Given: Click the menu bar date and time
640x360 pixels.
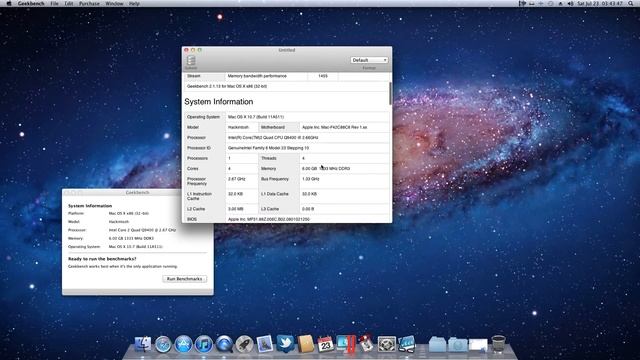Looking at the screenshot, I should [600, 4].
